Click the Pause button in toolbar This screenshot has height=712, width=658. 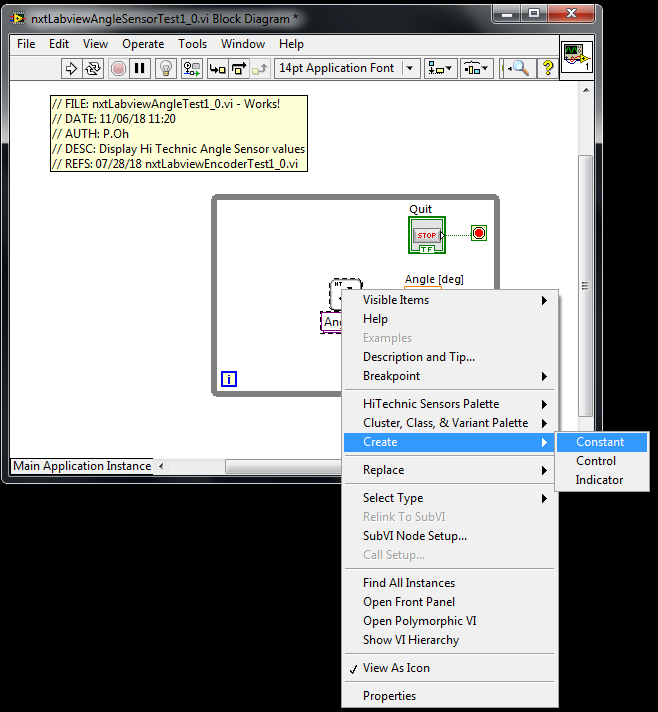[x=139, y=69]
